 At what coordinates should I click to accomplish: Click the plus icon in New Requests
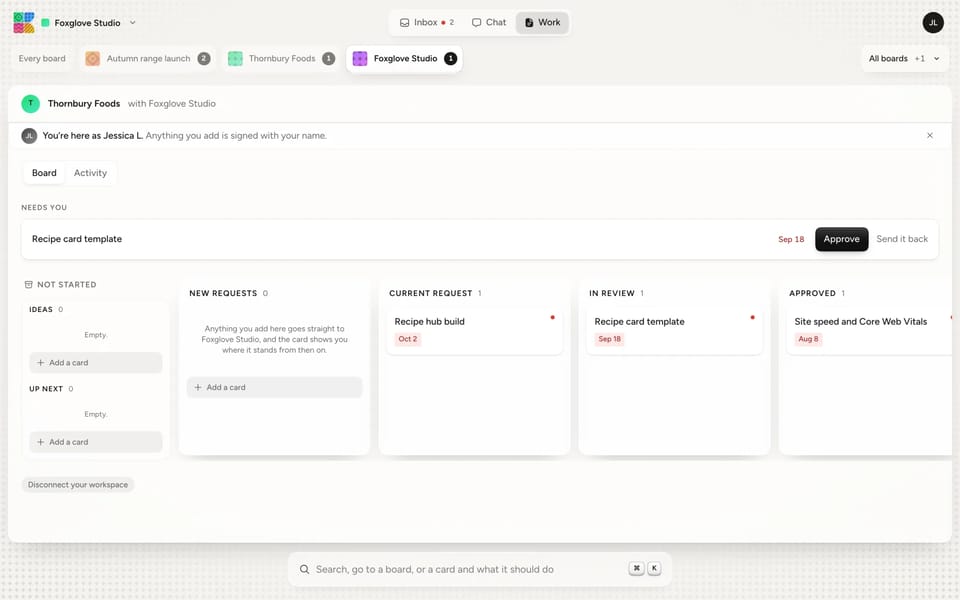click(198, 388)
